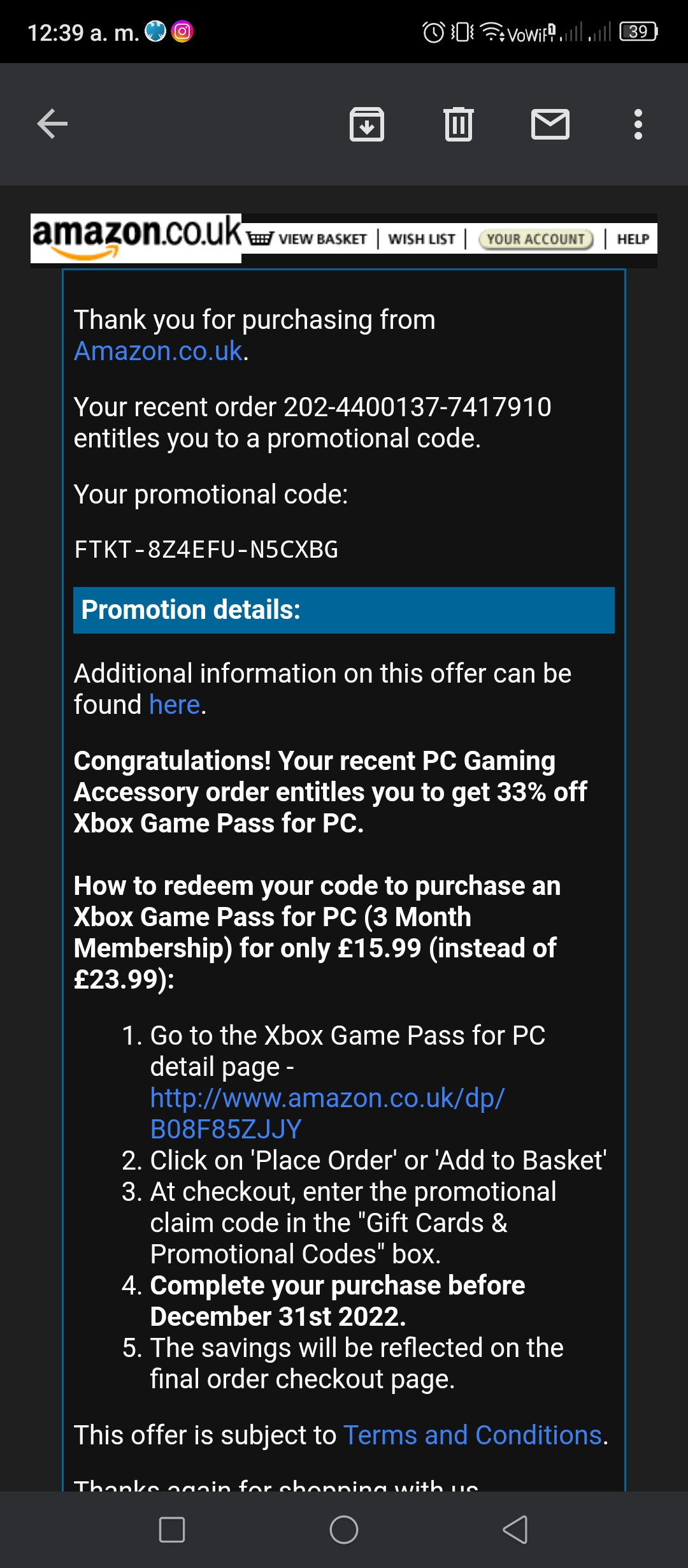Open the Terms and Conditions link
Viewport: 688px width, 1568px height.
coord(473,1435)
